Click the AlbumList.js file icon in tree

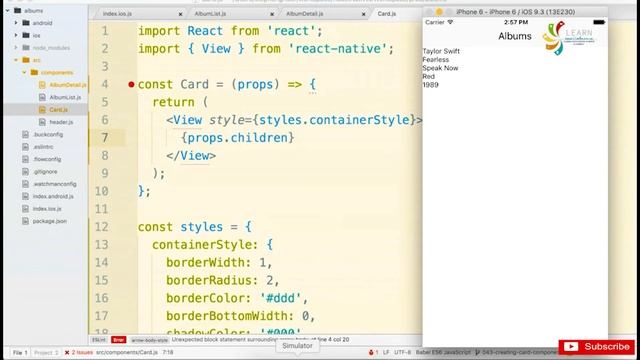click(42, 97)
